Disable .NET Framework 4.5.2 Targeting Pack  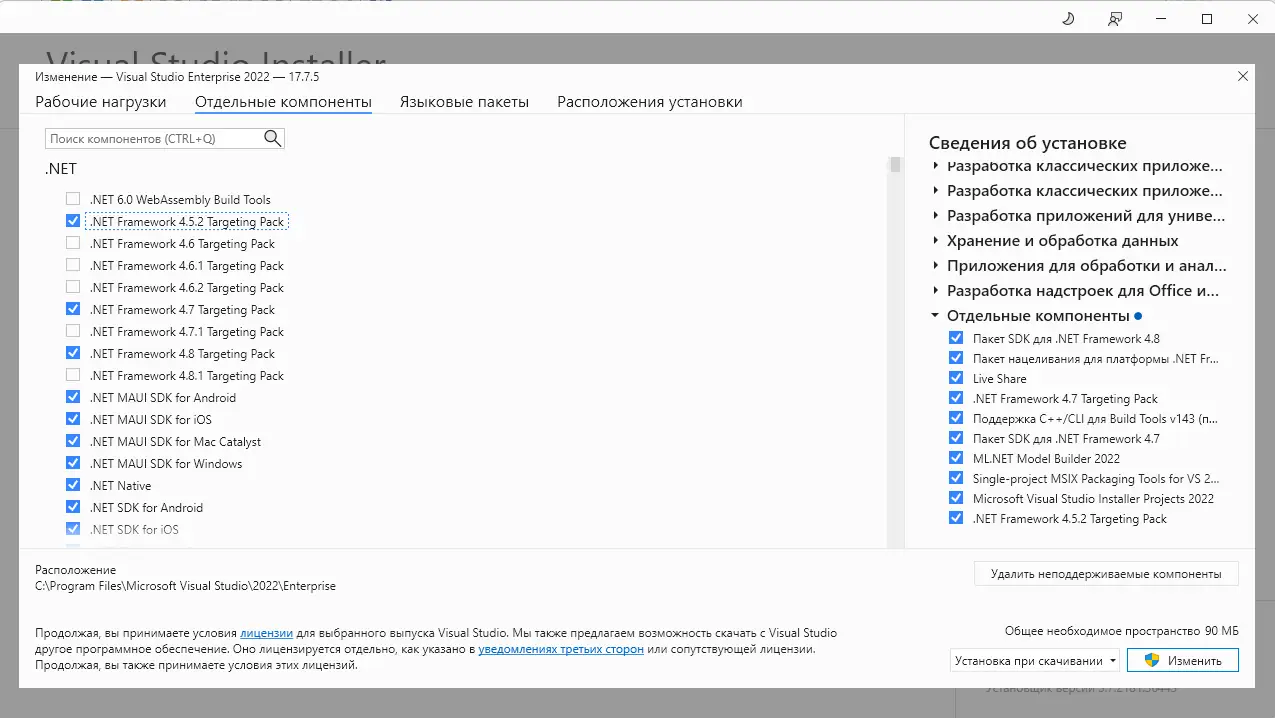coord(73,221)
